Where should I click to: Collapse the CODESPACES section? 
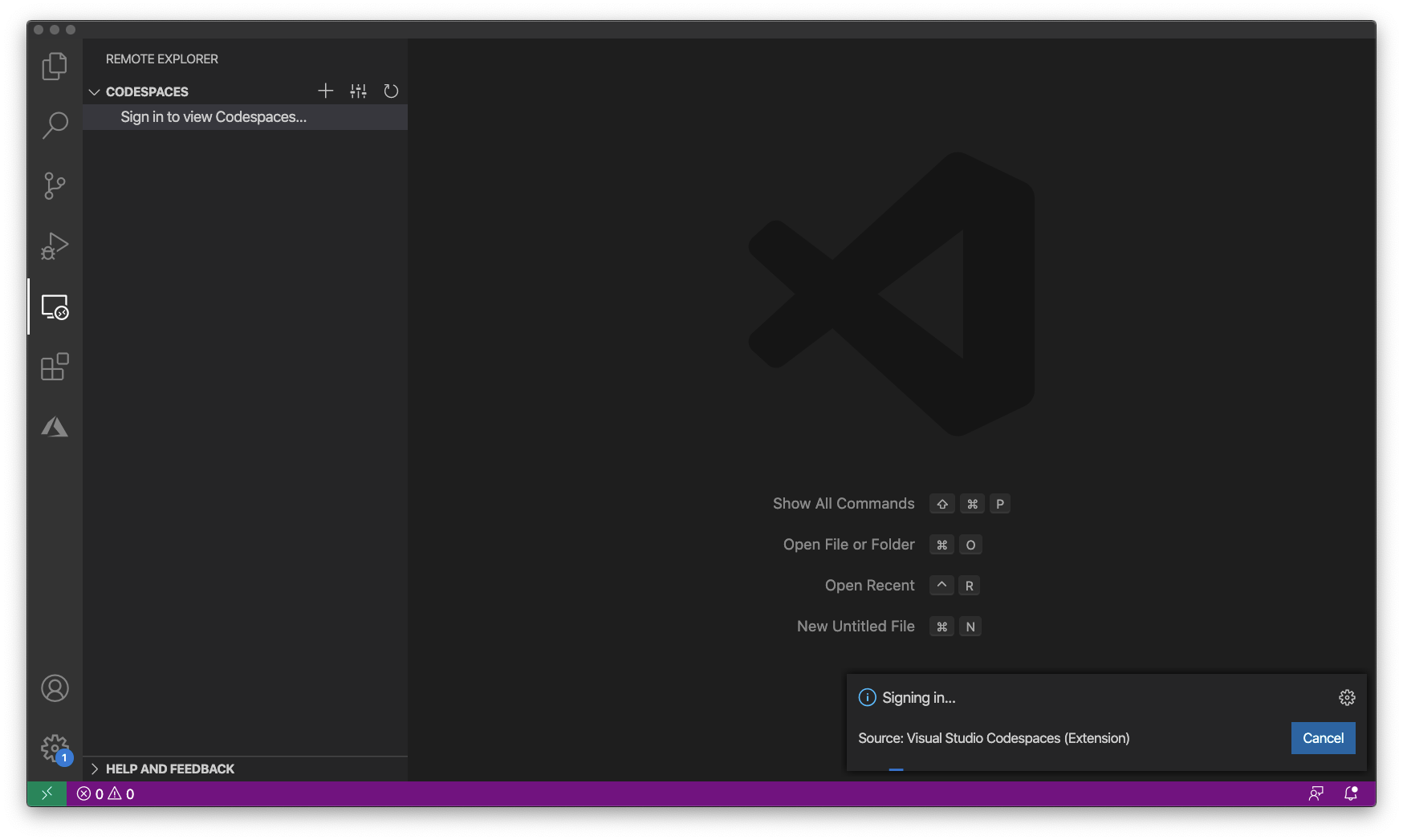pos(94,91)
